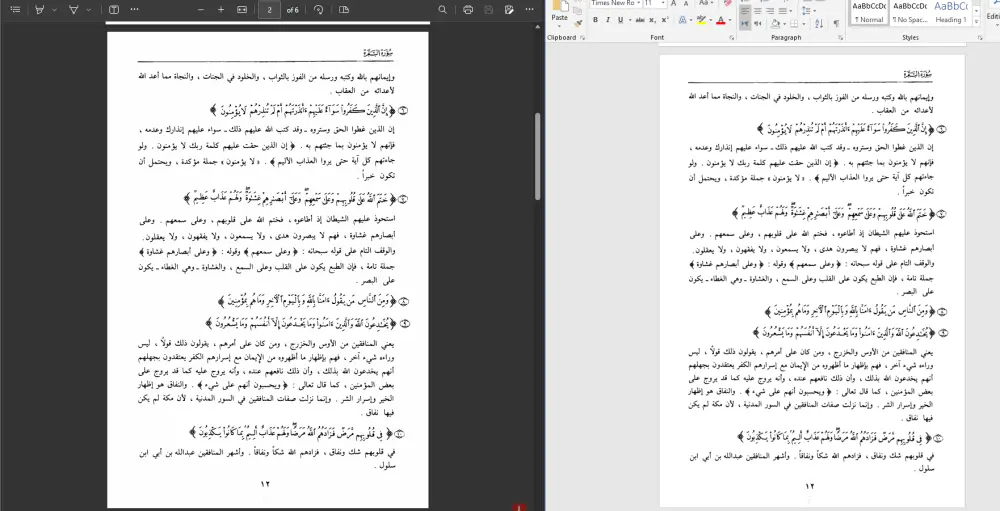Open the Styles pane launcher in Word

coord(980,38)
